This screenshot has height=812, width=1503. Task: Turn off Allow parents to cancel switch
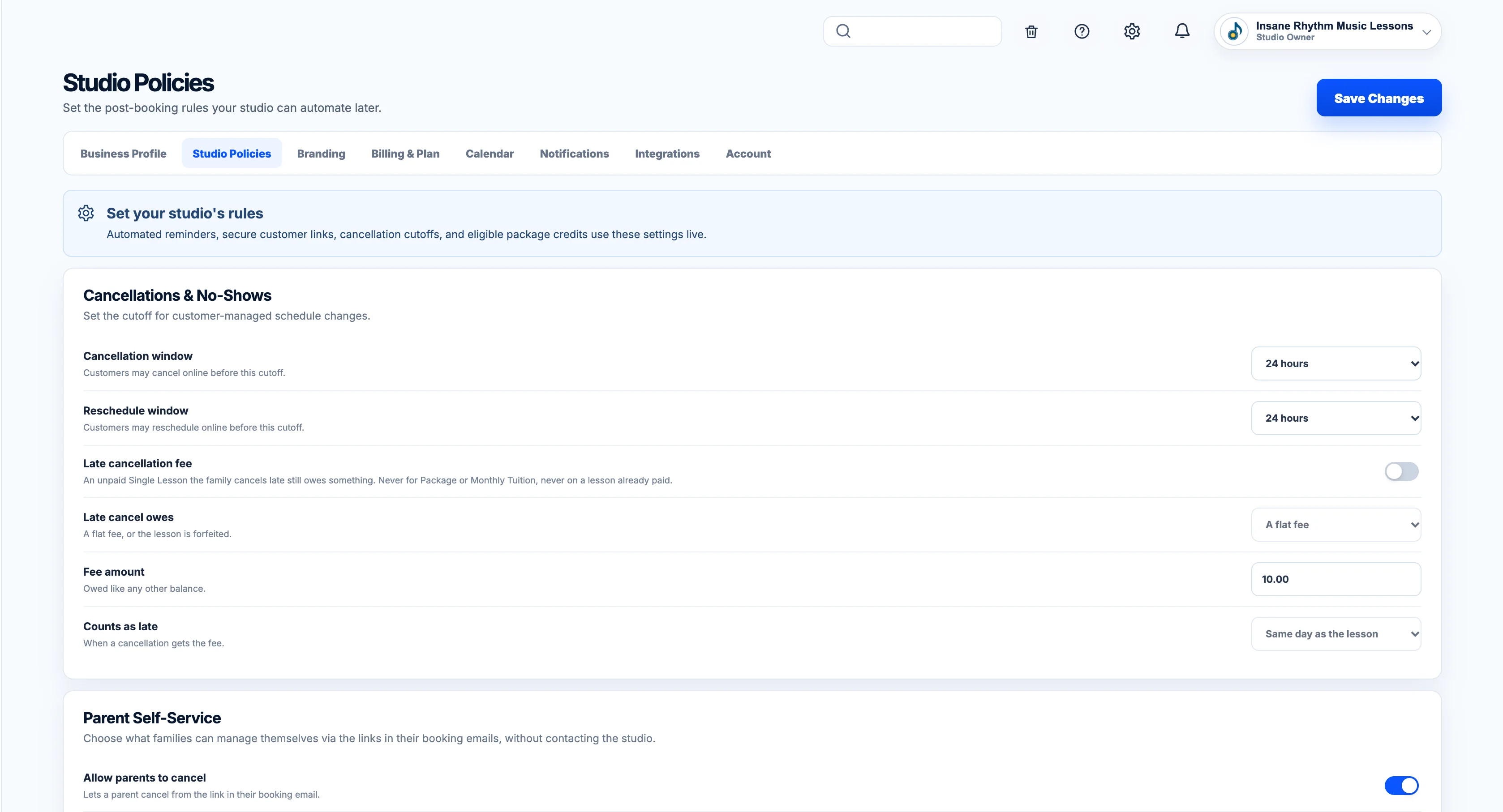coord(1401,786)
